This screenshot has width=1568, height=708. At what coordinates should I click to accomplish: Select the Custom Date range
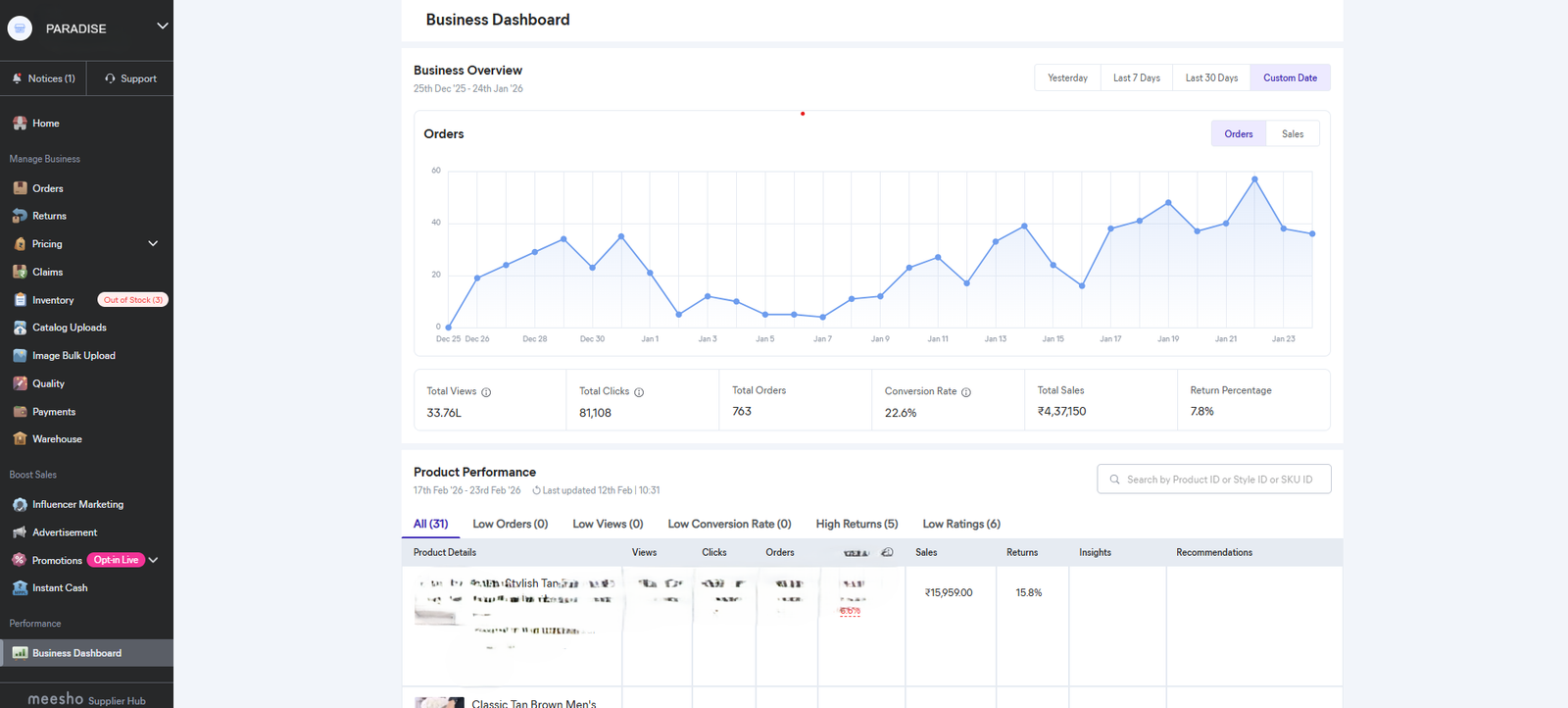pyautogui.click(x=1290, y=77)
